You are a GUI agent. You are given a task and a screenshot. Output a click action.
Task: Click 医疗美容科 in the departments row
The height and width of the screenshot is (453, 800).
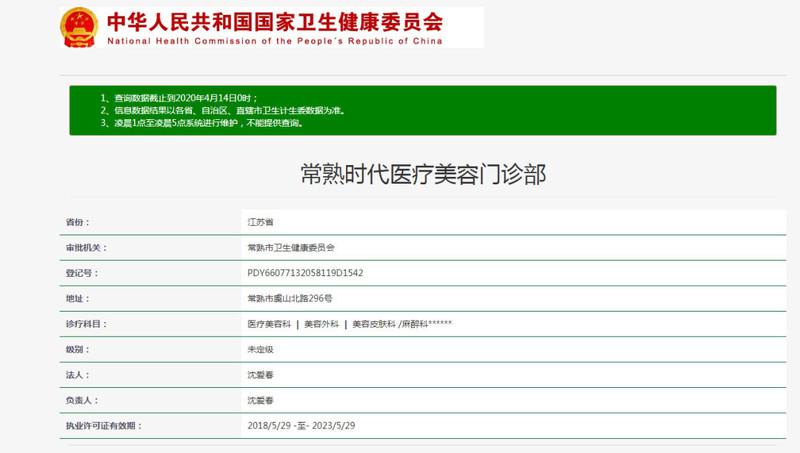point(268,324)
